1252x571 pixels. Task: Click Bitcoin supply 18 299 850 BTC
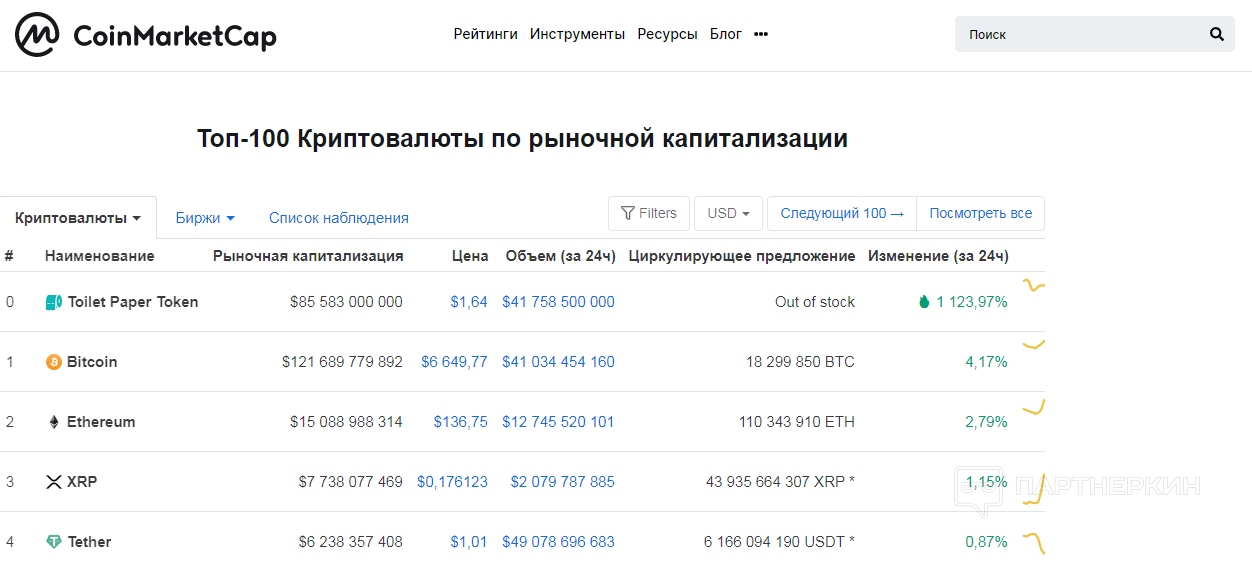(800, 362)
